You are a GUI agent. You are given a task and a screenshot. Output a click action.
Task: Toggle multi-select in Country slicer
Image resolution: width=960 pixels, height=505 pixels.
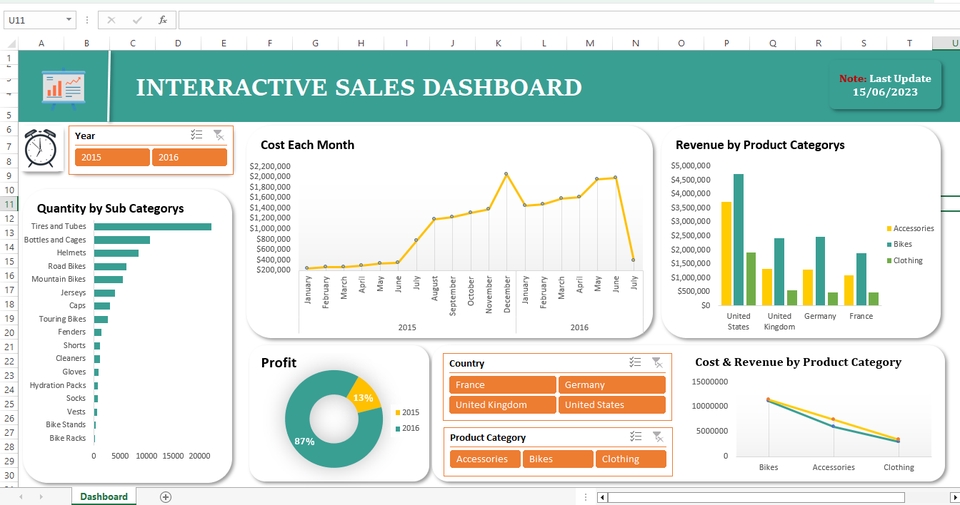(635, 362)
